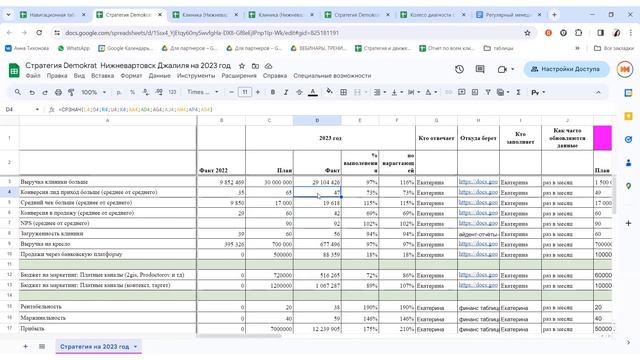
Task: Insert comment from toolbar
Action: 462,93
